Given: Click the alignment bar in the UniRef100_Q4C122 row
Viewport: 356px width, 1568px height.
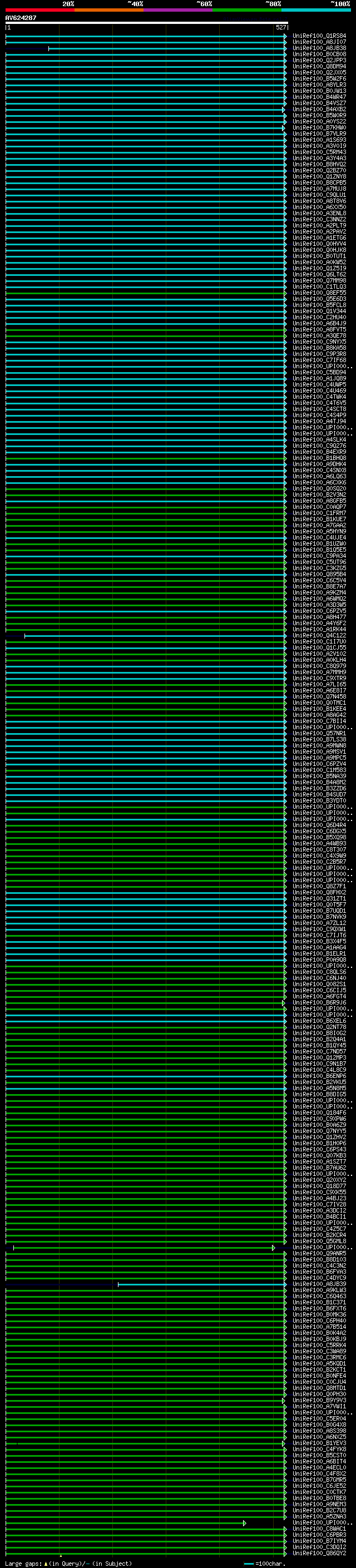Looking at the screenshot, I should [x=155, y=636].
